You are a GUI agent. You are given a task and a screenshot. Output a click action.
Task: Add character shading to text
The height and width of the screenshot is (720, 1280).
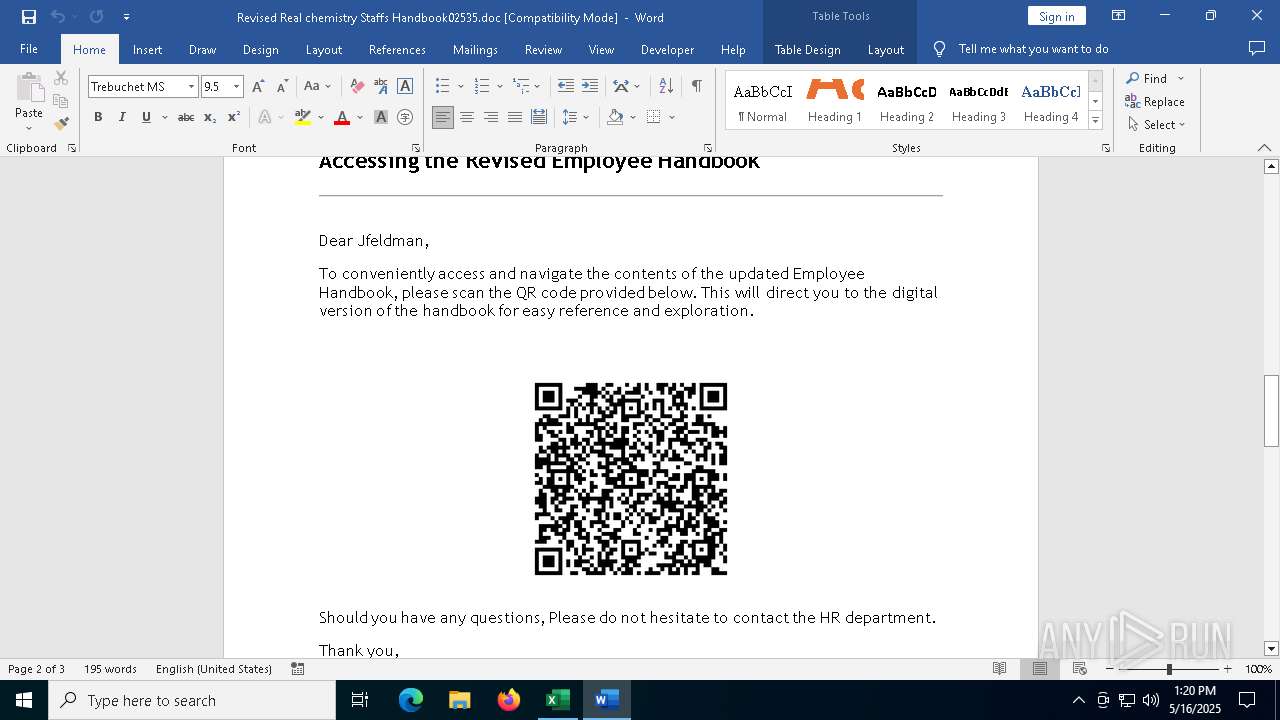(x=381, y=117)
